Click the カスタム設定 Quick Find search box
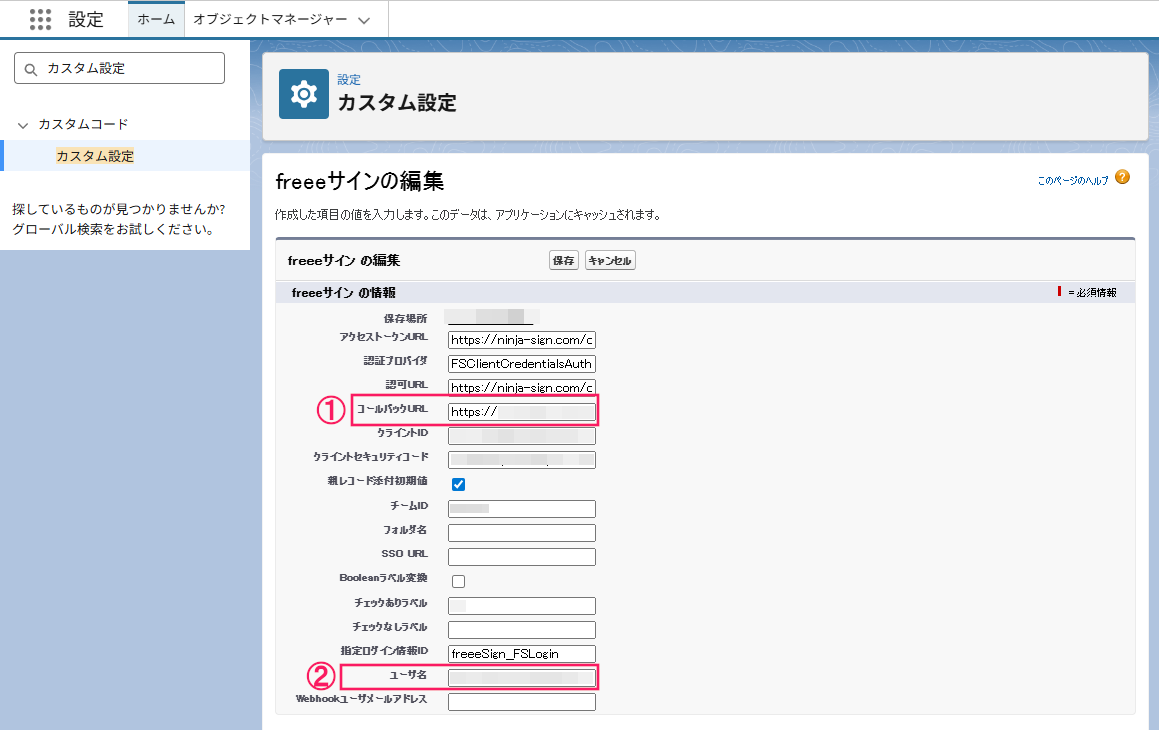The width and height of the screenshot is (1159, 730). click(x=119, y=68)
